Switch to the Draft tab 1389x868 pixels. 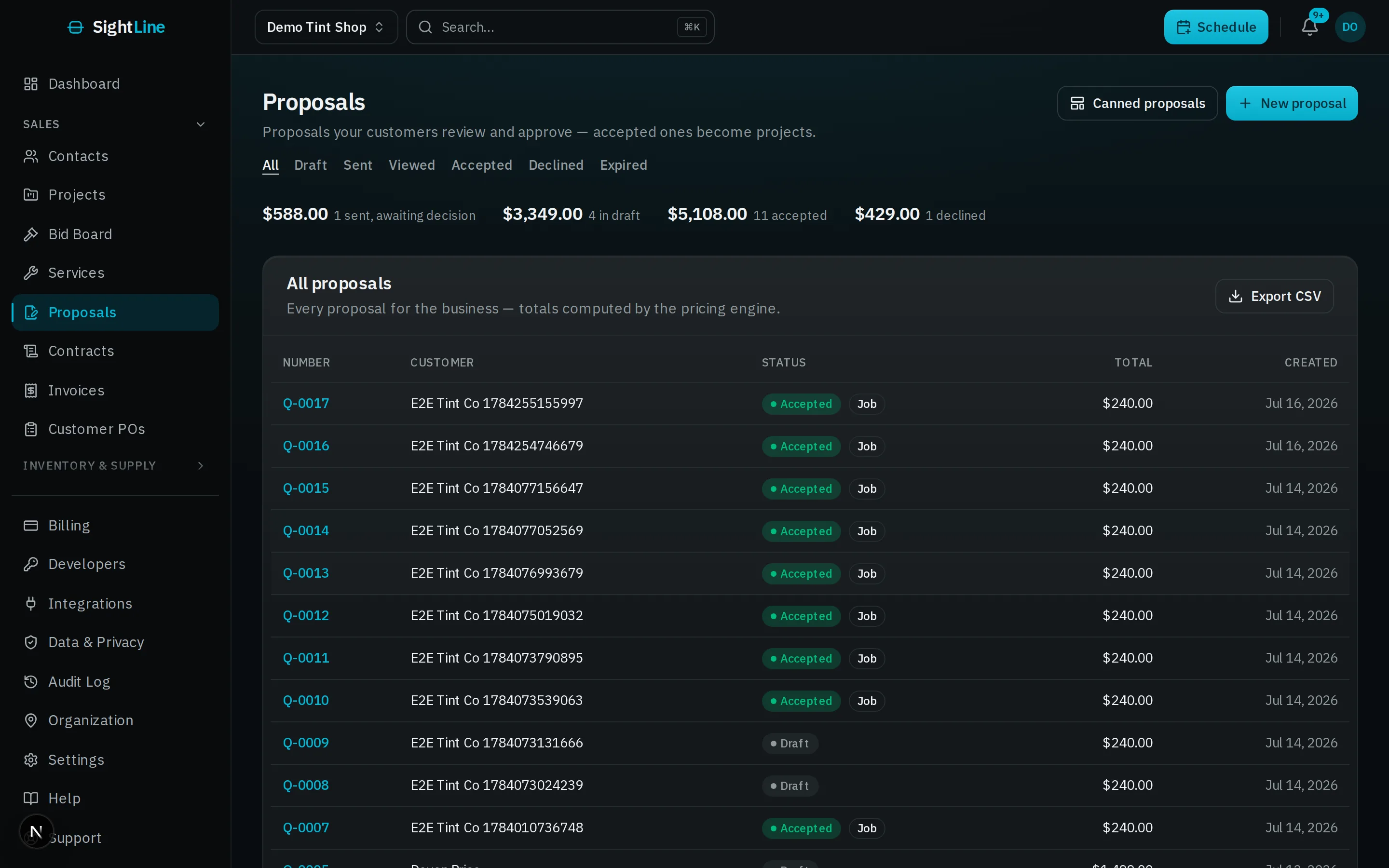311,165
